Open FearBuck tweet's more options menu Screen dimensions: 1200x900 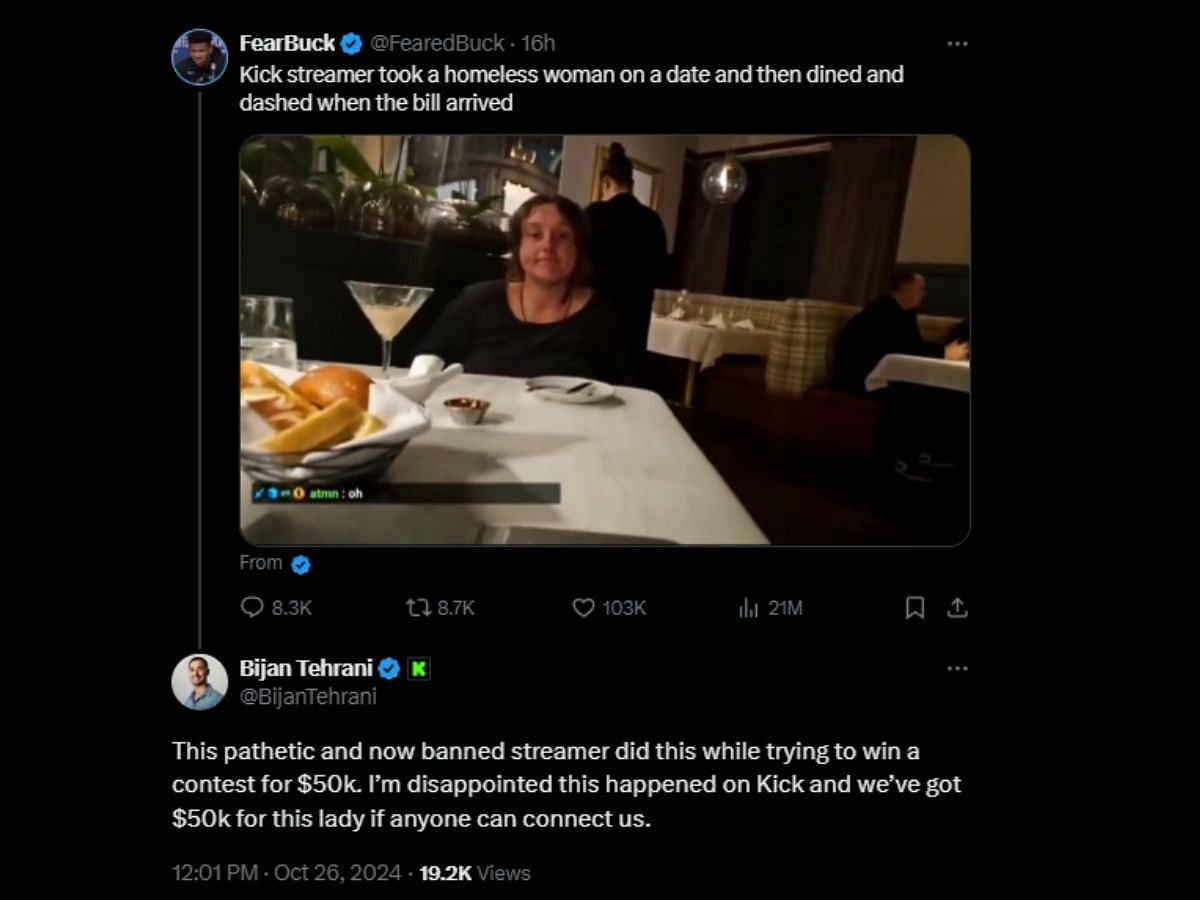pos(957,44)
